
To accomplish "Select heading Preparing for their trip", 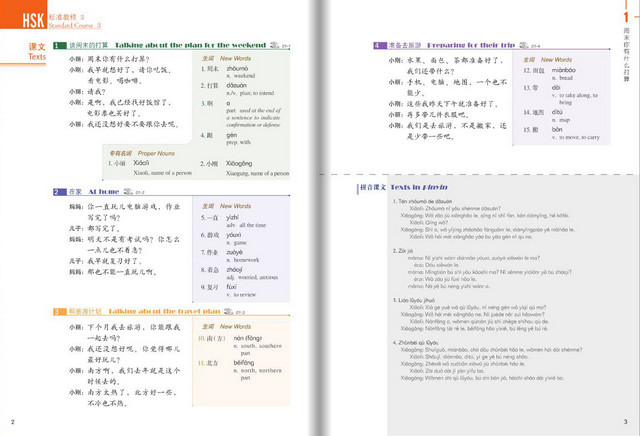I will pos(471,45).
